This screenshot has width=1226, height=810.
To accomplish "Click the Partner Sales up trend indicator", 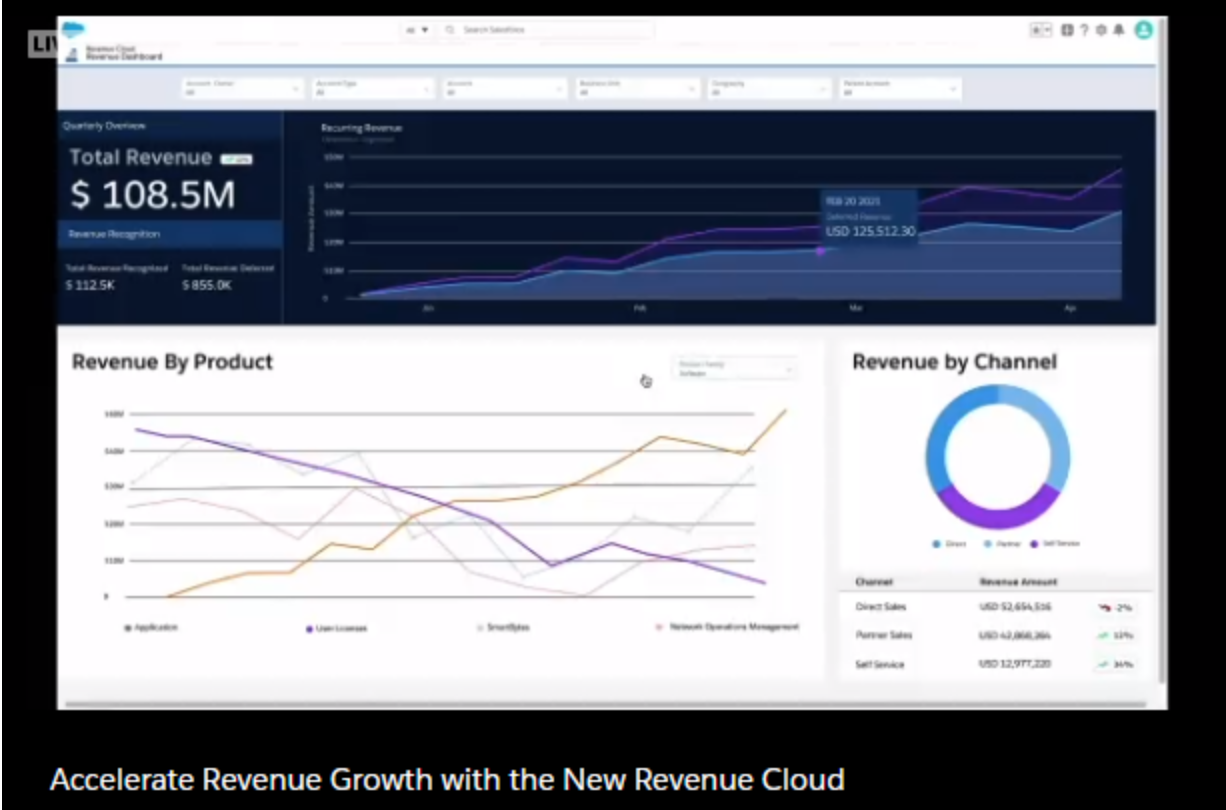I will click(x=1115, y=635).
